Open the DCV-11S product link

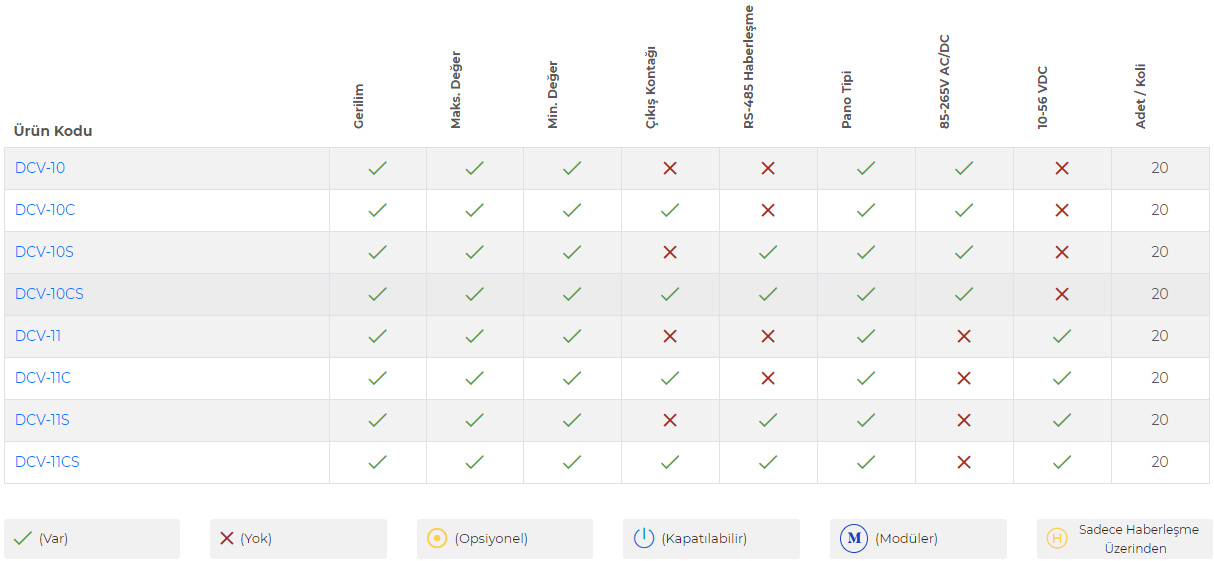[x=42, y=420]
